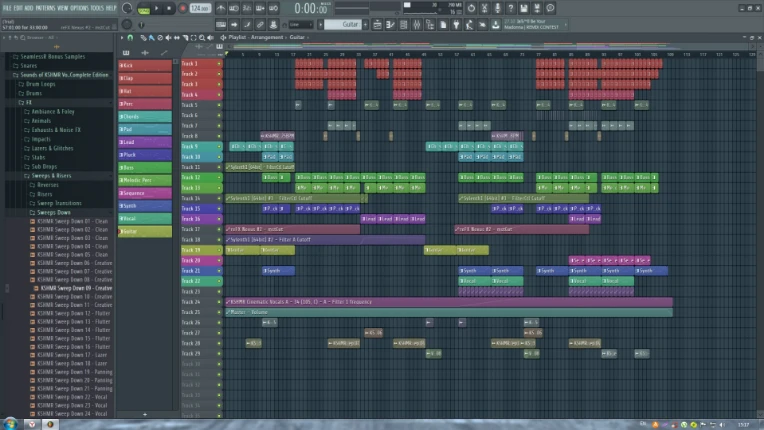Select the Vocal pattern in picker
Screen dimensions: 764x430
(x=145, y=218)
